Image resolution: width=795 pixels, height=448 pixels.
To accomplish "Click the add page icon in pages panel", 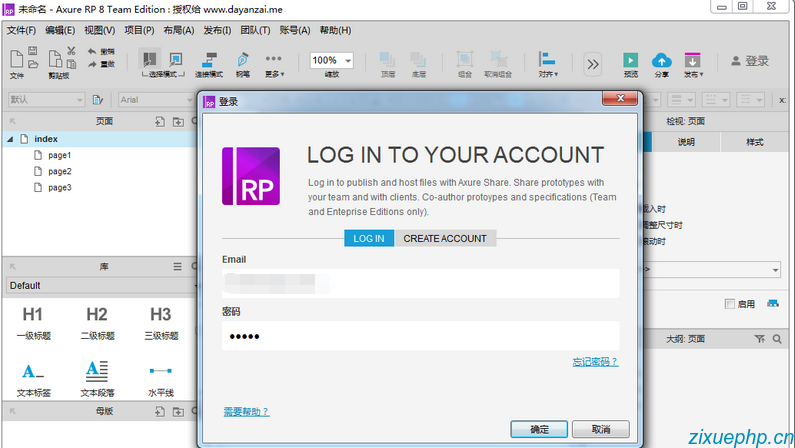I will [160, 122].
